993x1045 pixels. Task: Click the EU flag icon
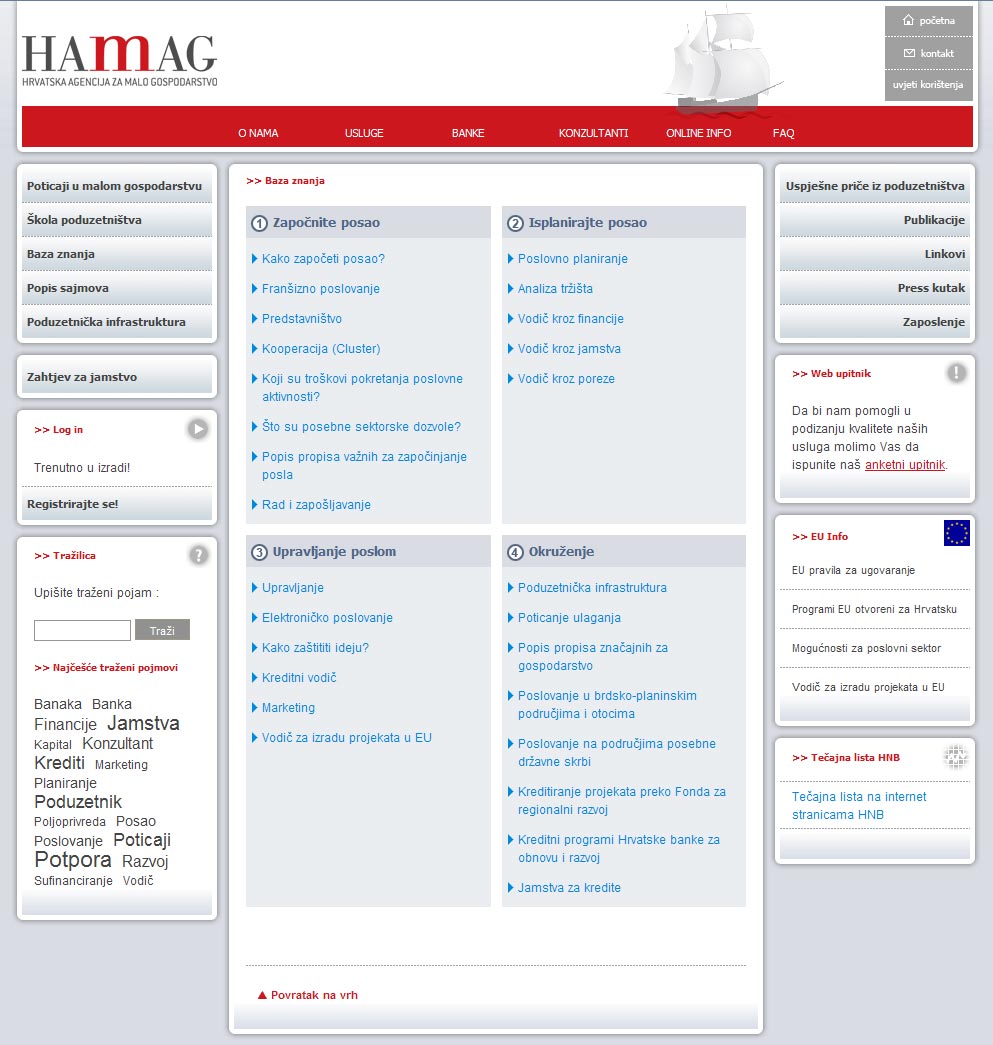coord(956,534)
